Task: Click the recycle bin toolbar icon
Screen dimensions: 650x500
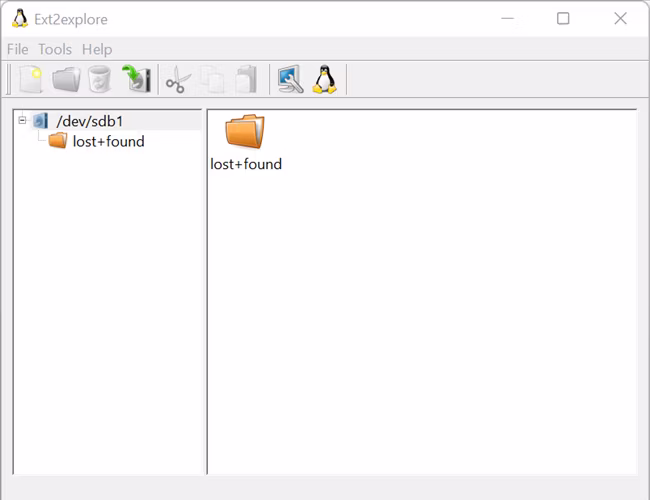Action: 100,79
